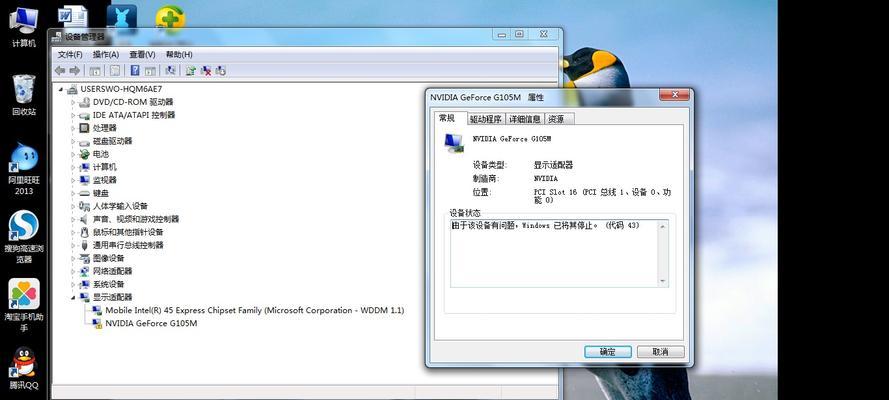Open 阿里旺旺 2013 desktop shortcut
Image resolution: width=889 pixels, height=400 pixels.
(24, 169)
